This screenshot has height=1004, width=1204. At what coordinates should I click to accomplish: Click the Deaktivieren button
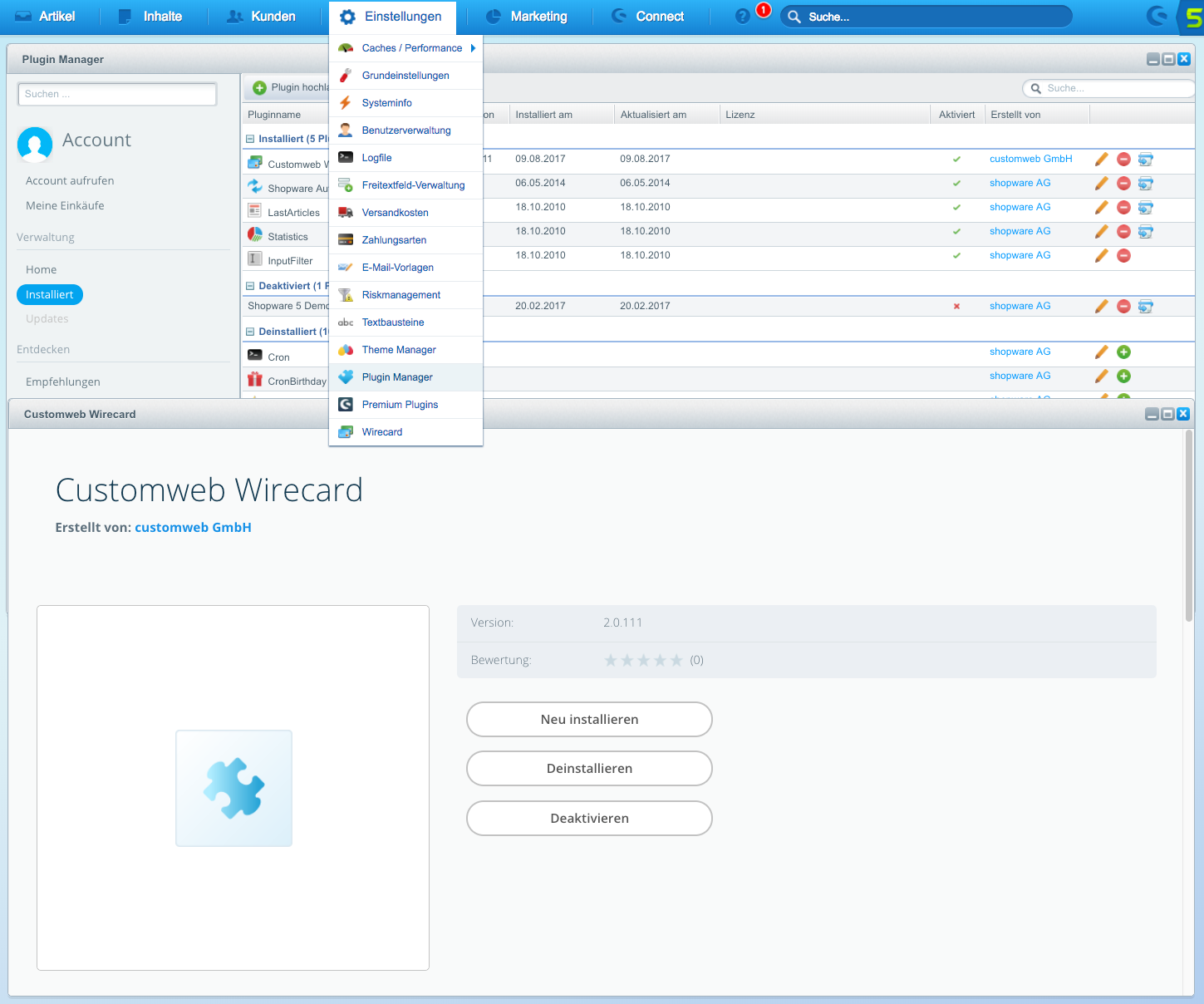pos(589,818)
